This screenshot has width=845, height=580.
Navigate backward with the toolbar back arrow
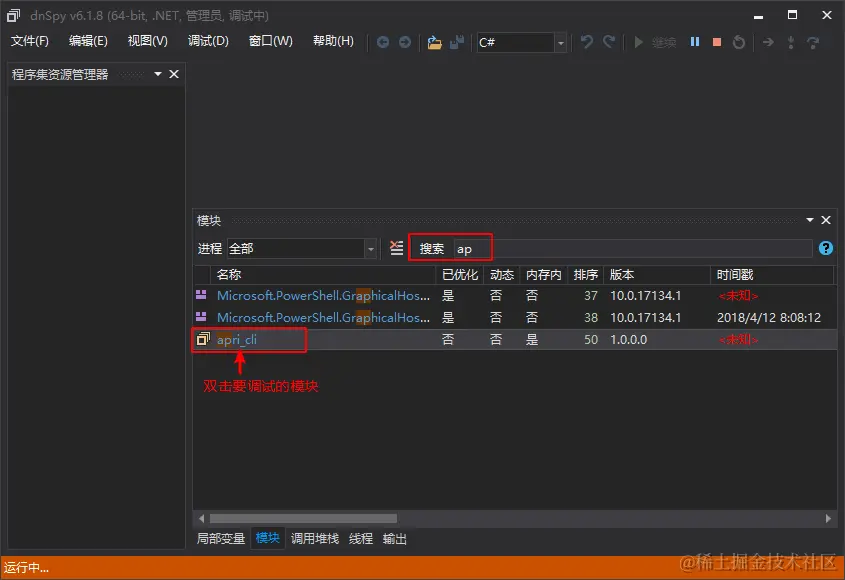tap(383, 42)
